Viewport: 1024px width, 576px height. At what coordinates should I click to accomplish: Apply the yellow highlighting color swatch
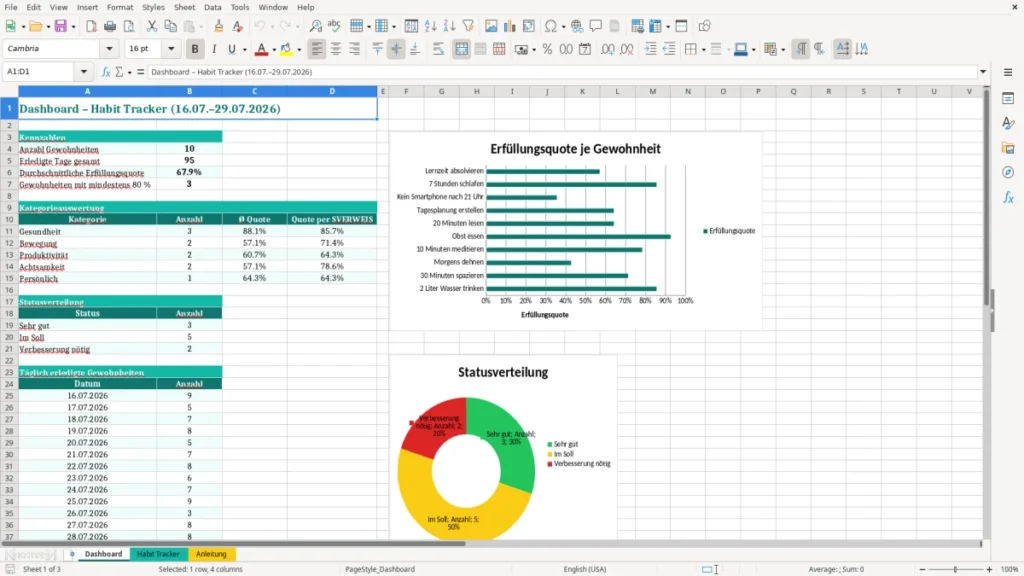pos(286,49)
